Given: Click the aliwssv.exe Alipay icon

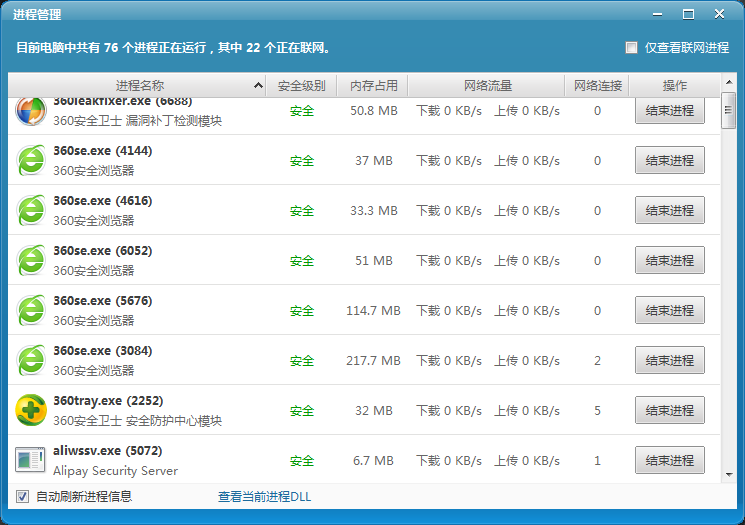Looking at the screenshot, I should pos(31,460).
